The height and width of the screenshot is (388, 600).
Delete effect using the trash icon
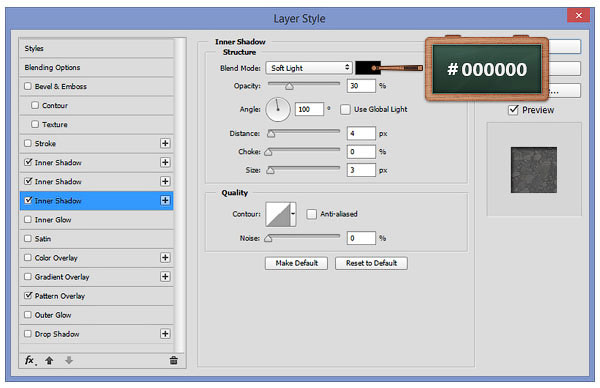[174, 360]
